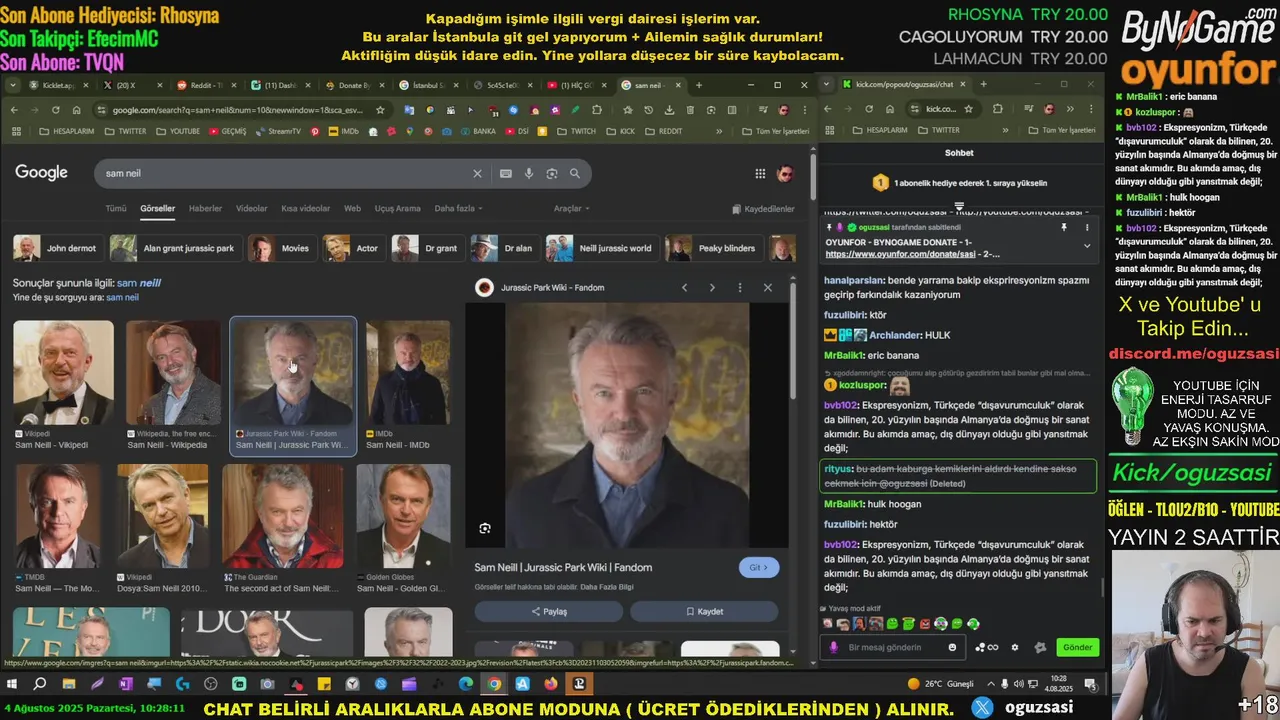
Task: Click the Gönder send button in chat
Action: coord(1077,647)
